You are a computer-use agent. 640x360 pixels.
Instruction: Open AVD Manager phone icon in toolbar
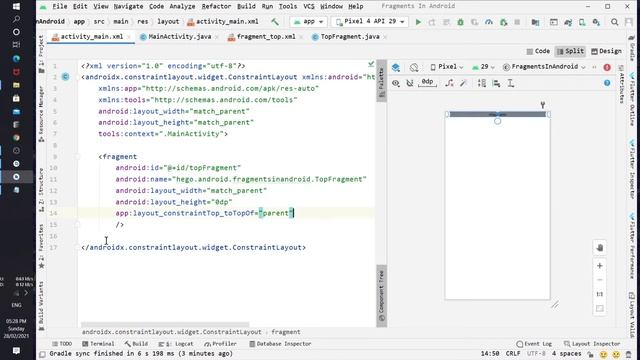pyautogui.click(x=582, y=22)
